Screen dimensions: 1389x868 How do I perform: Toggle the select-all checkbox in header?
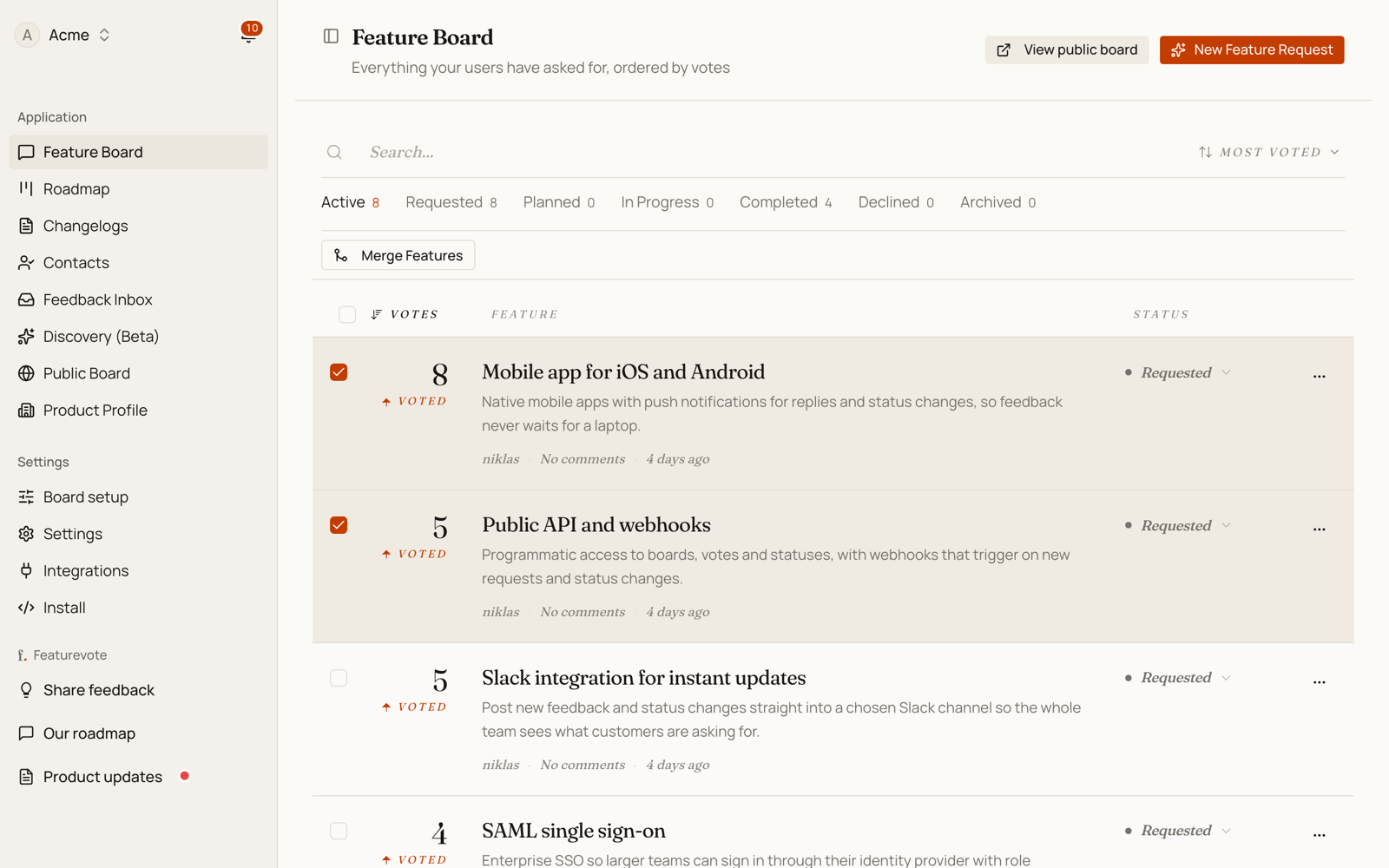347,314
